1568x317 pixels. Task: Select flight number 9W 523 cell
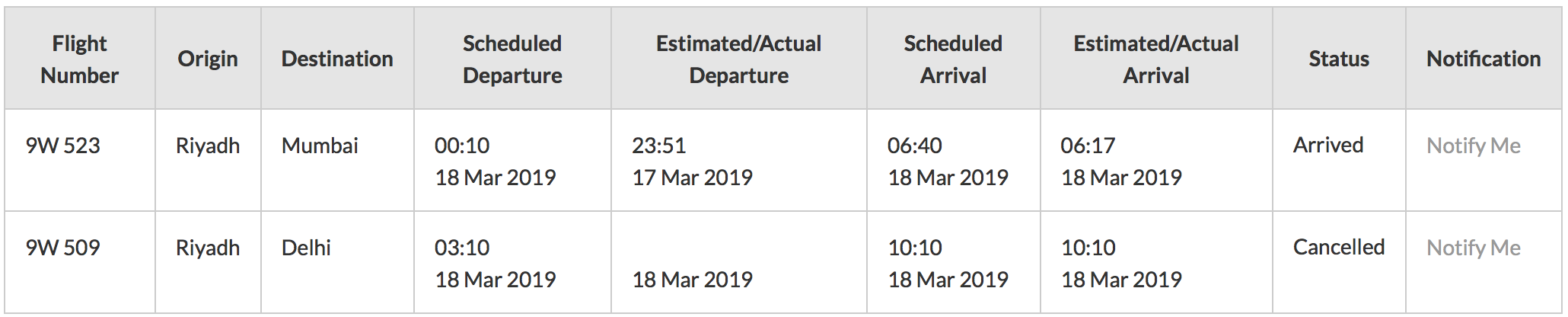click(x=80, y=160)
